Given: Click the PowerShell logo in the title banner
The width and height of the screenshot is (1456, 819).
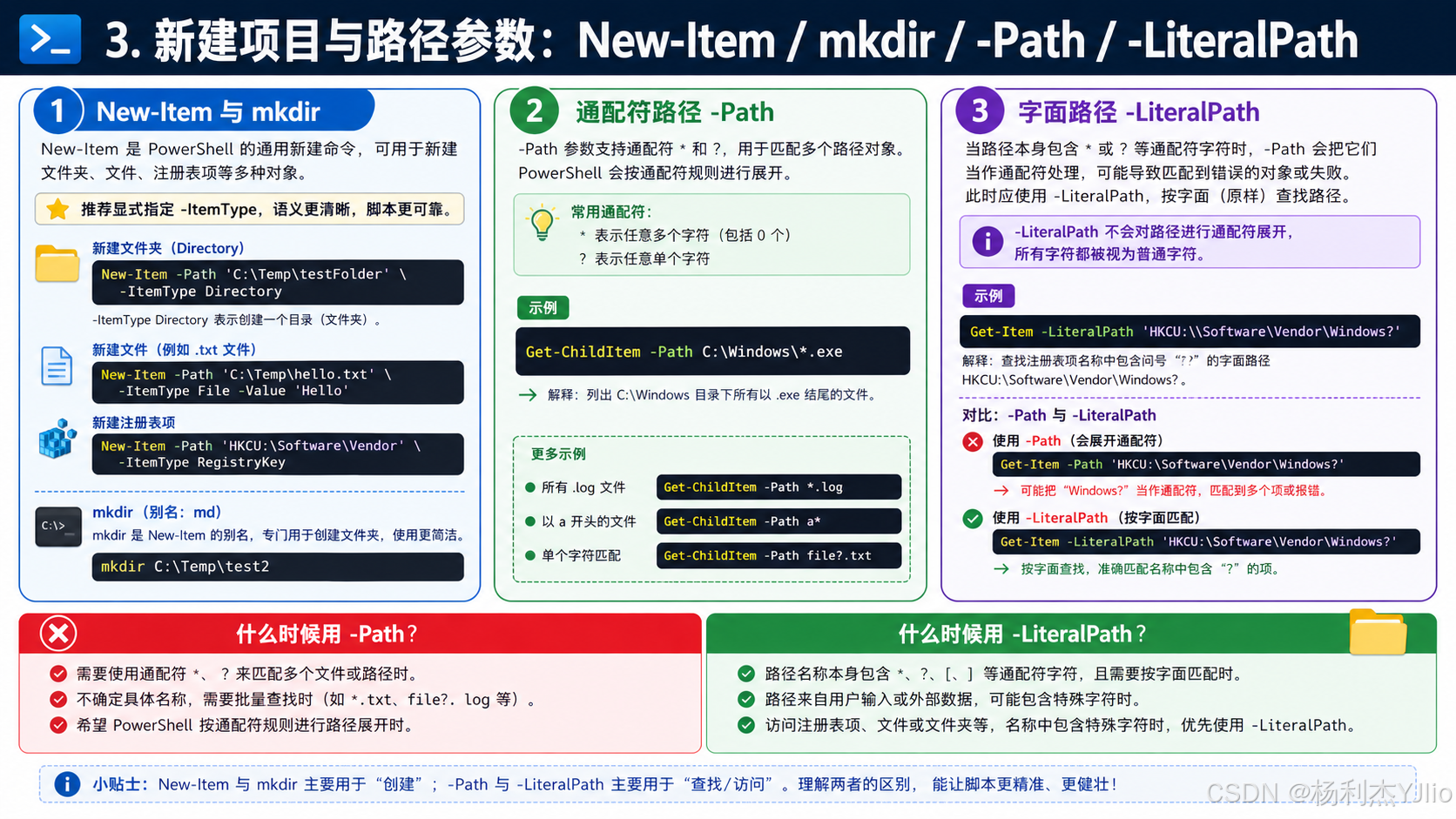Looking at the screenshot, I should (x=50, y=39).
